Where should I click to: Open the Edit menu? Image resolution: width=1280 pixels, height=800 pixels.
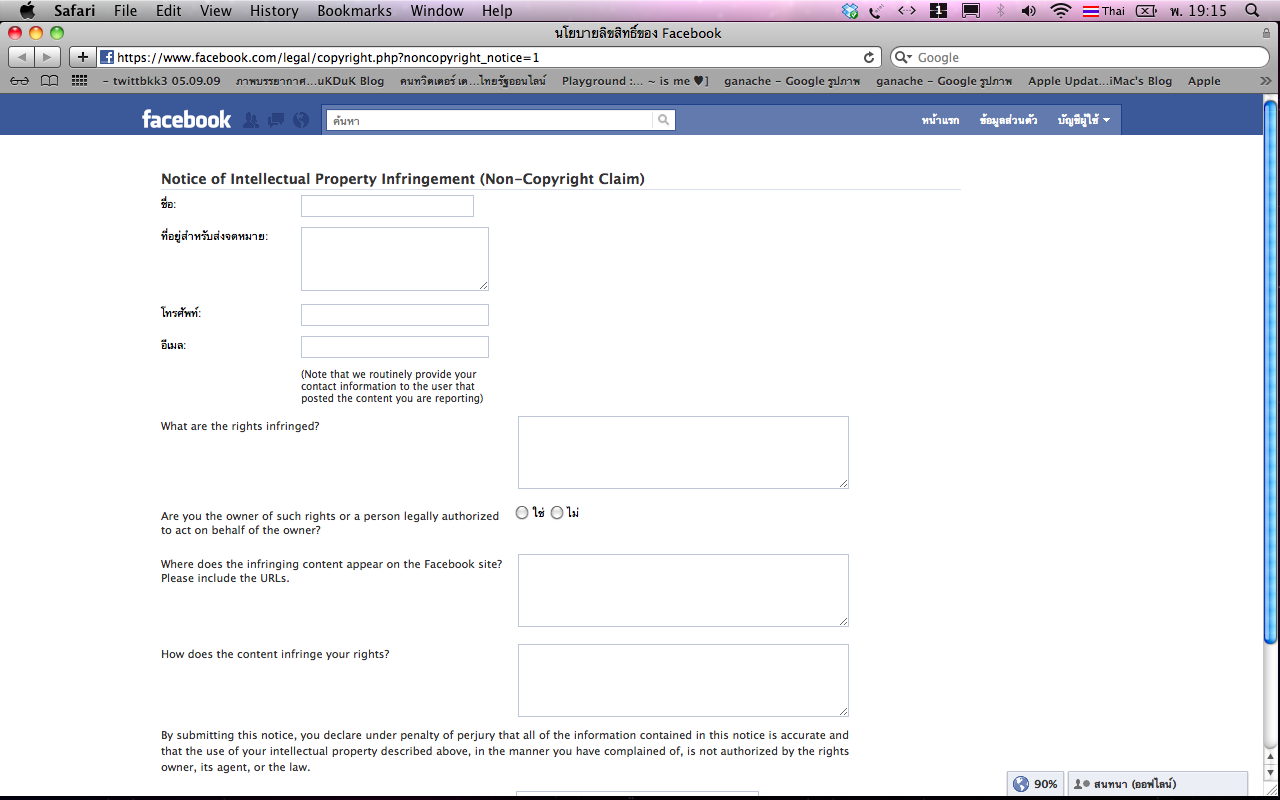[x=169, y=11]
